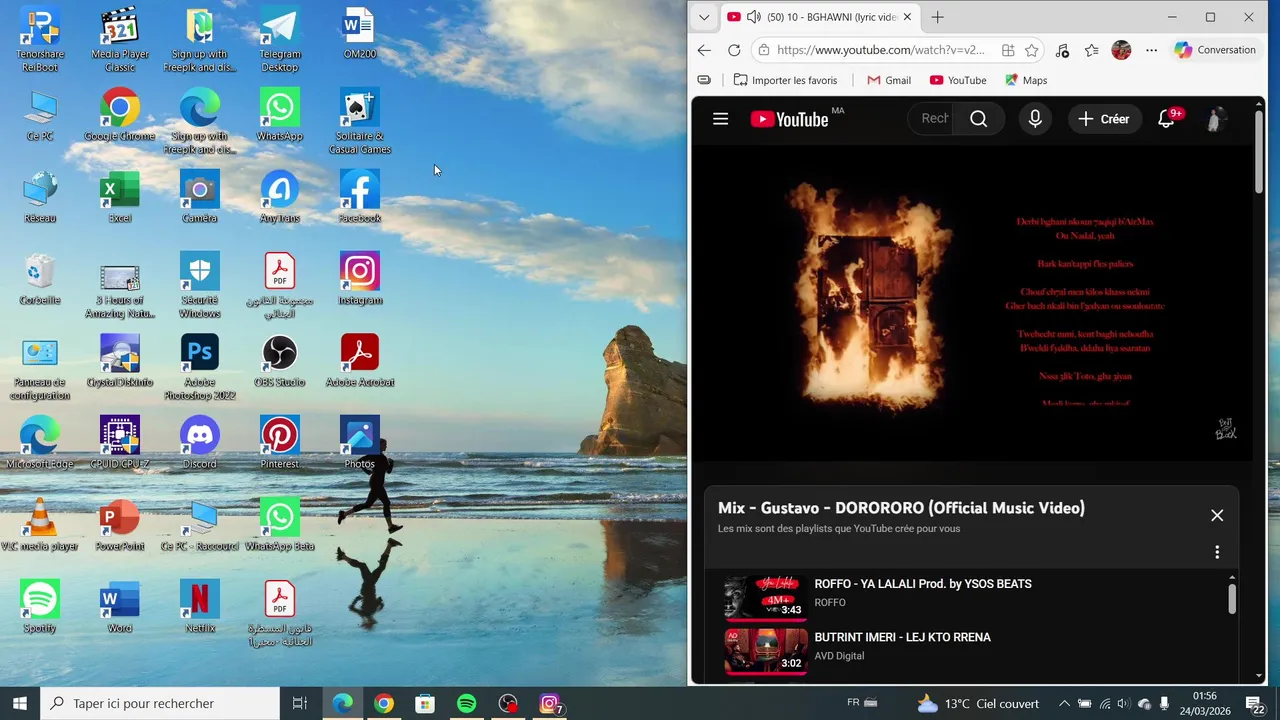Select the Discord desktop icon

(x=200, y=443)
